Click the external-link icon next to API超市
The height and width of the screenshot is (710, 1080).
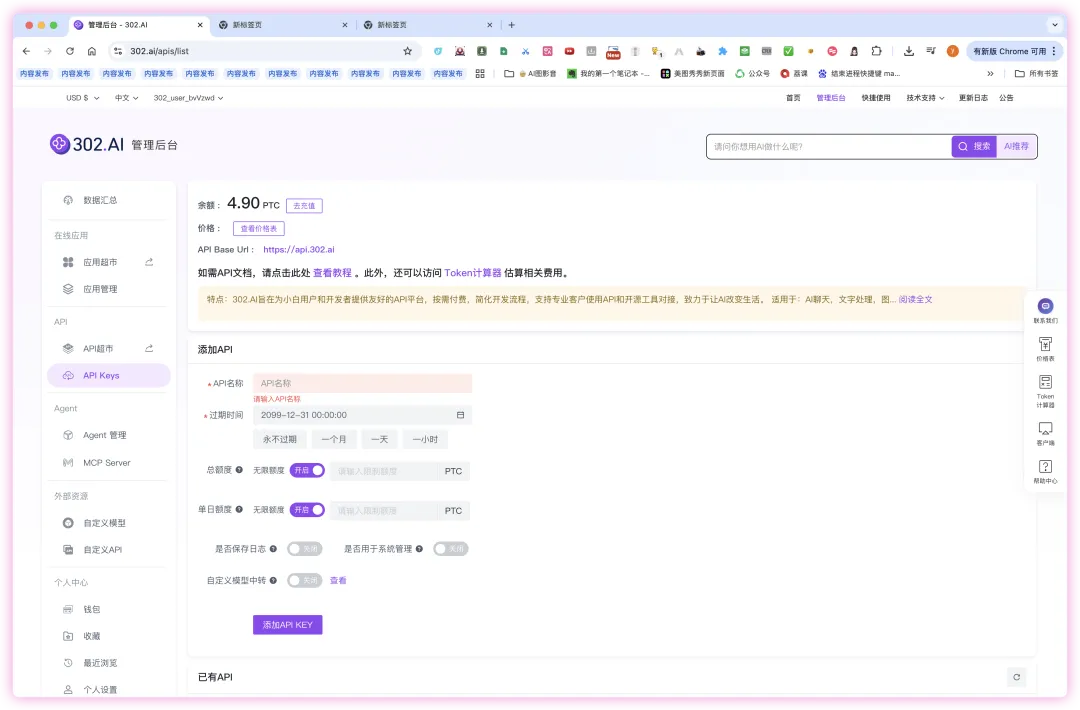pyautogui.click(x=149, y=348)
